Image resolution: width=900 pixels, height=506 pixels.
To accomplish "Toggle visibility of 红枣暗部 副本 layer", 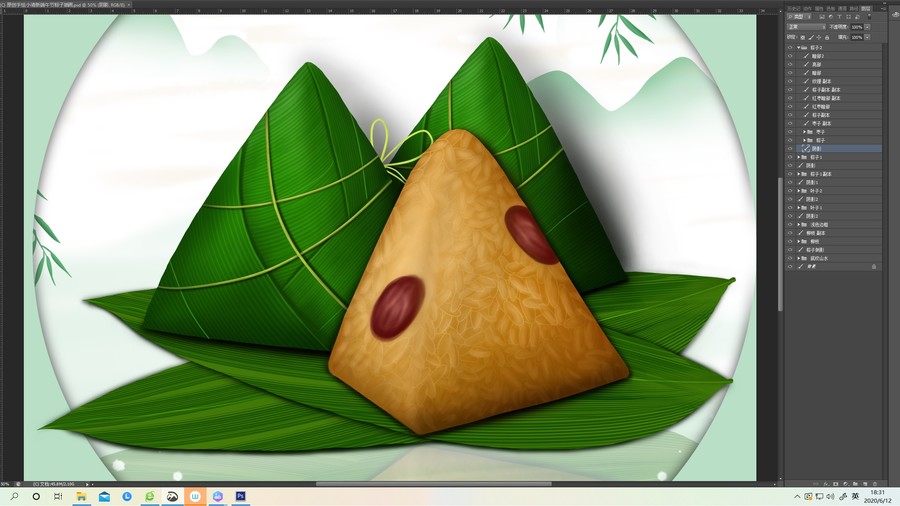I will point(790,98).
